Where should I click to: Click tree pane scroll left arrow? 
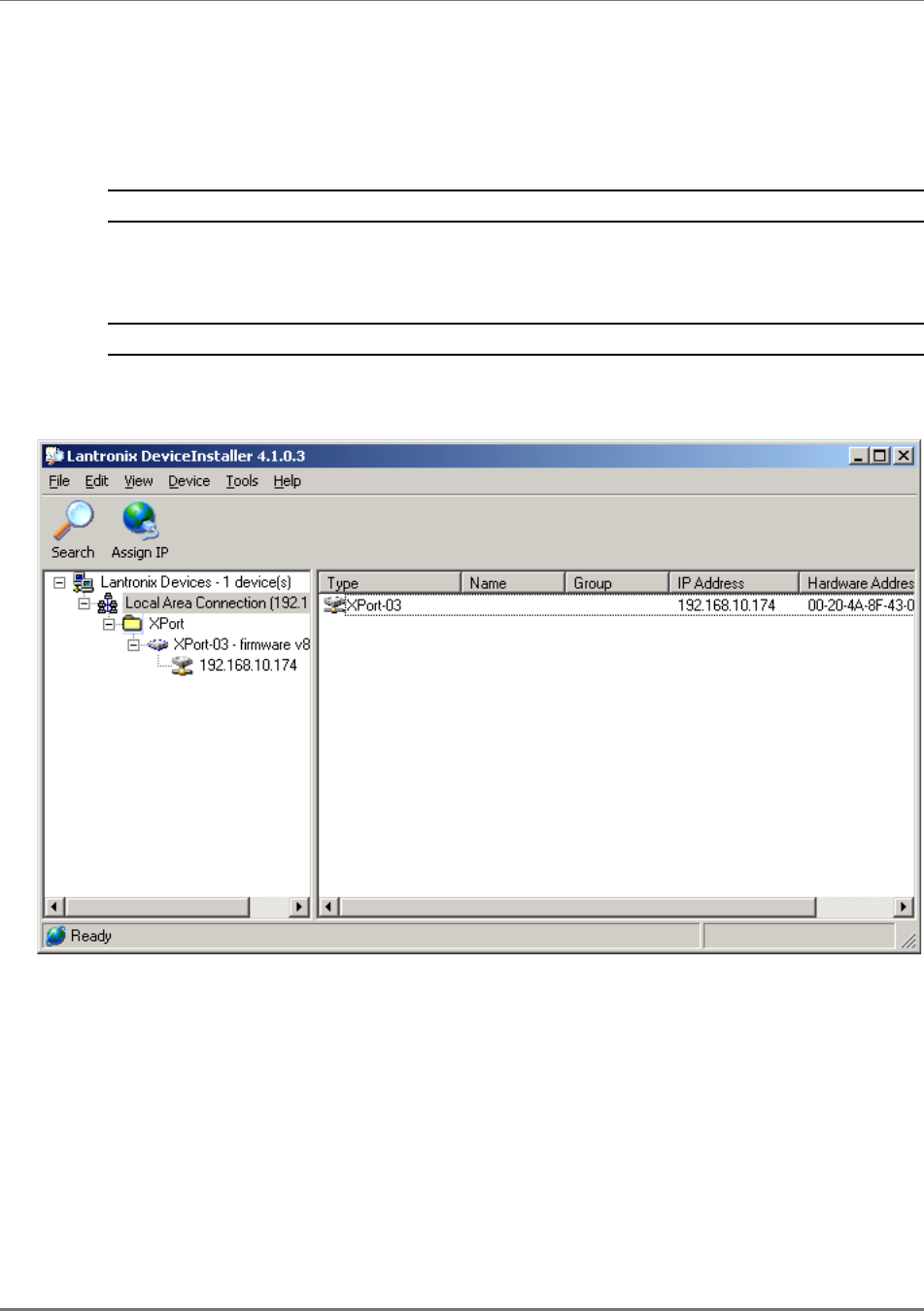click(x=55, y=907)
